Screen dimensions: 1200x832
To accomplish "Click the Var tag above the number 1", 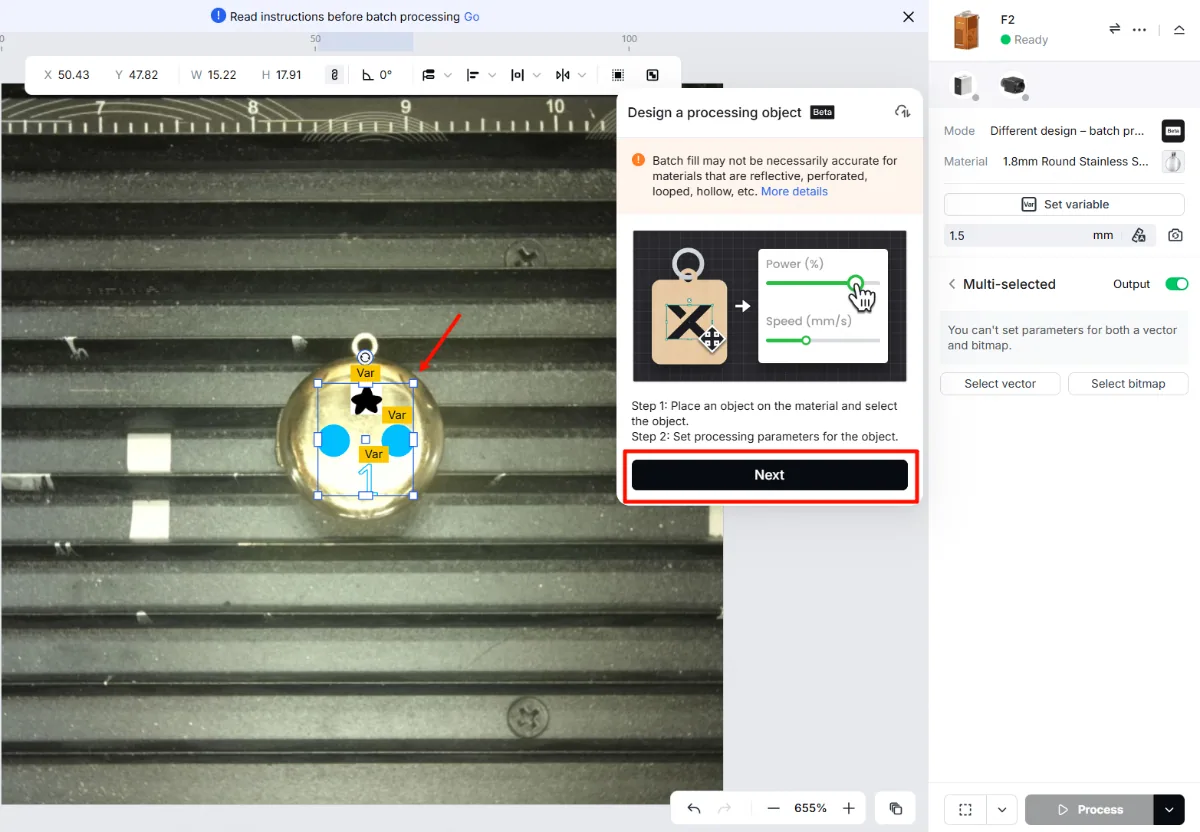I will tap(374, 454).
